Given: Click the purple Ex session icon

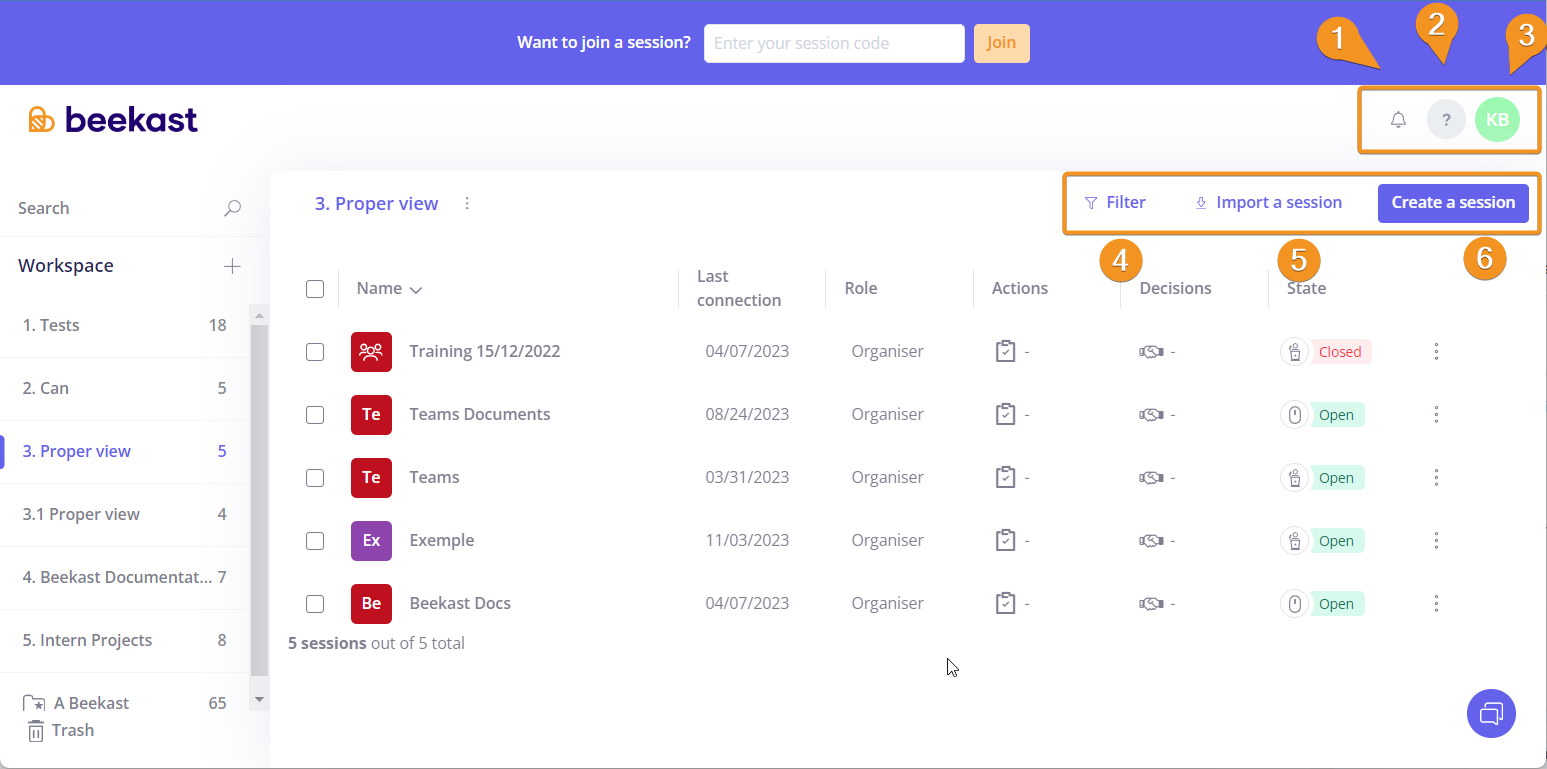Looking at the screenshot, I should [x=371, y=540].
